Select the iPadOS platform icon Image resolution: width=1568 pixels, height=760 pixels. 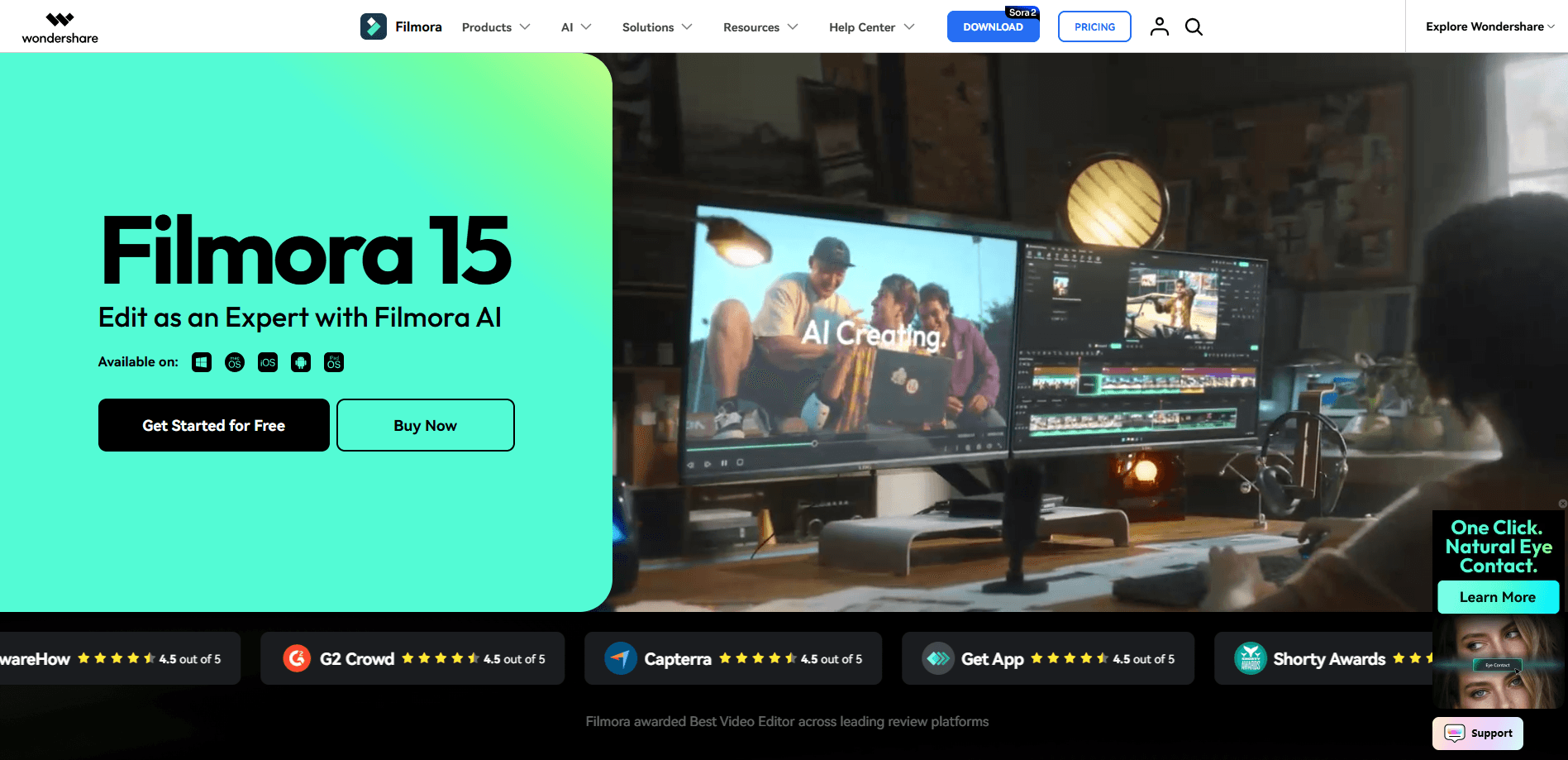(334, 362)
